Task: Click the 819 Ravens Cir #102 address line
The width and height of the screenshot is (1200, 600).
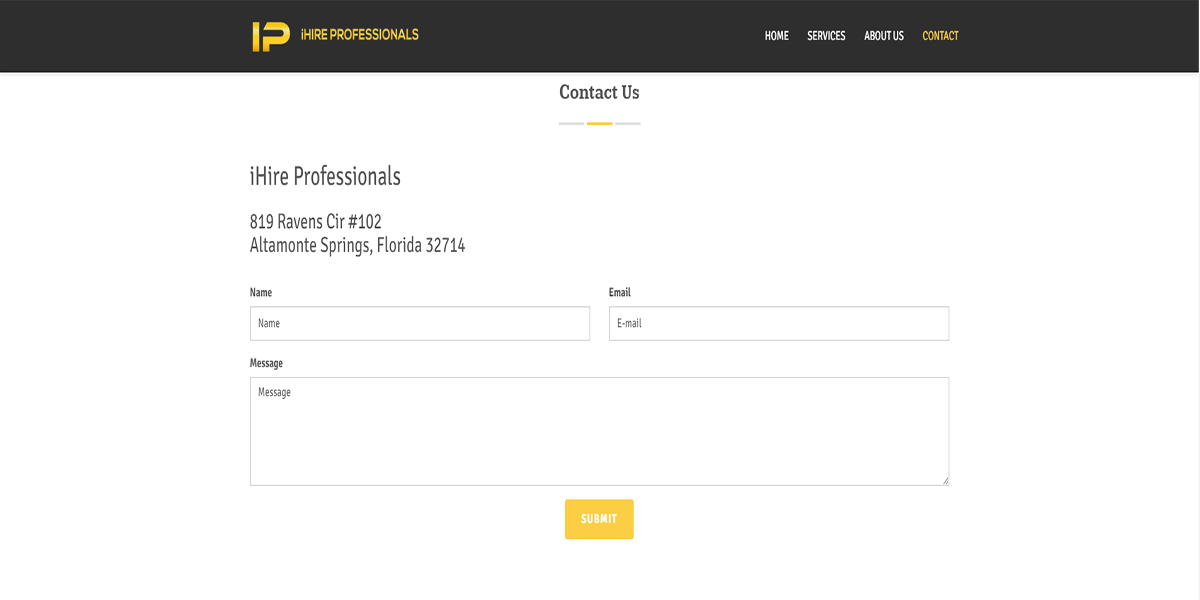Action: (316, 221)
